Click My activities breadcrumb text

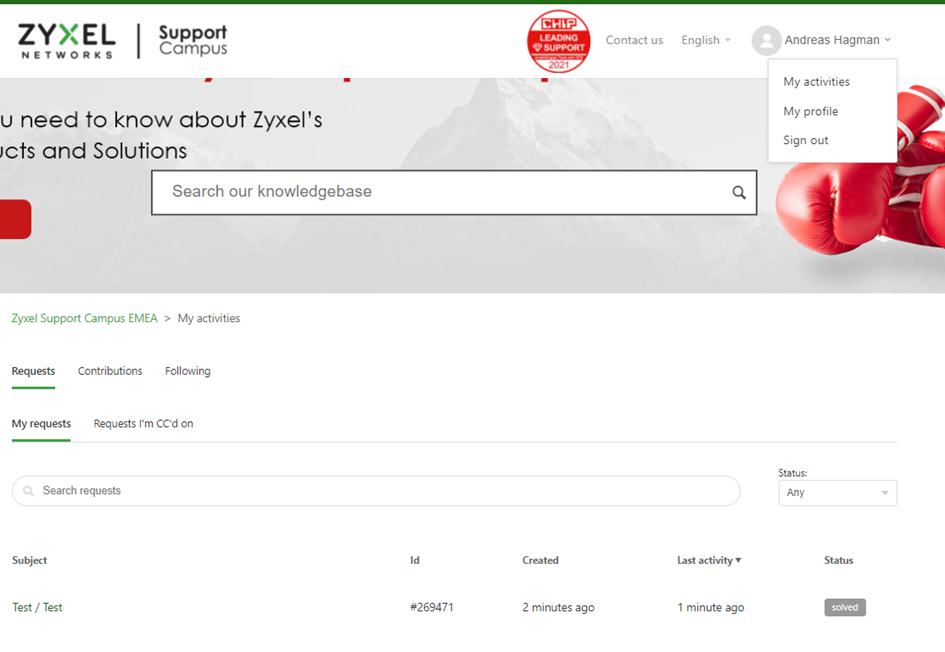(x=209, y=318)
